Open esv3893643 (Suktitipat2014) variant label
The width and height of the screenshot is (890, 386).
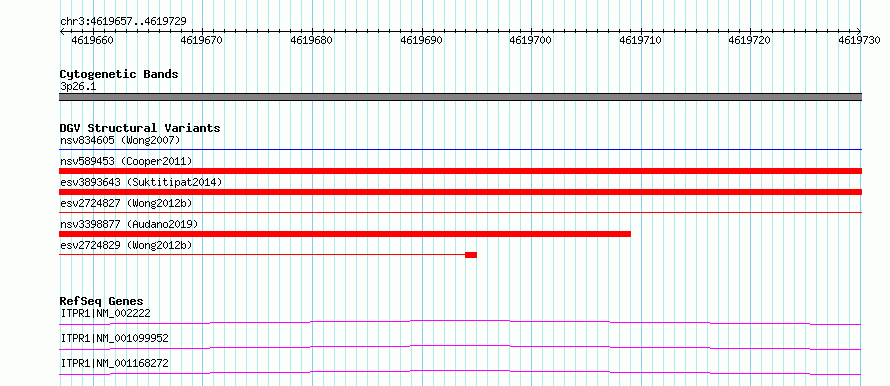click(x=141, y=182)
